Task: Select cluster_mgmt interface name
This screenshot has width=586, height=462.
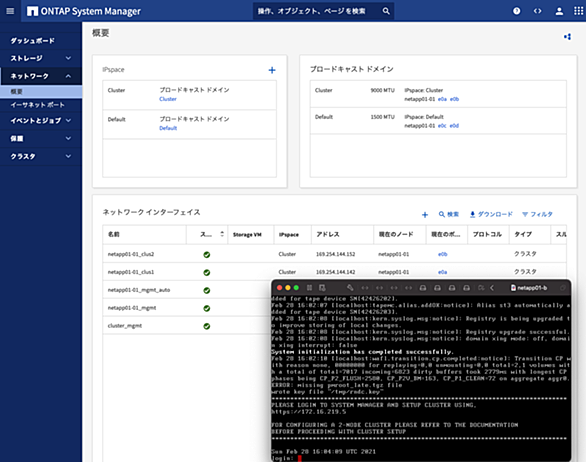Action: [x=125, y=326]
